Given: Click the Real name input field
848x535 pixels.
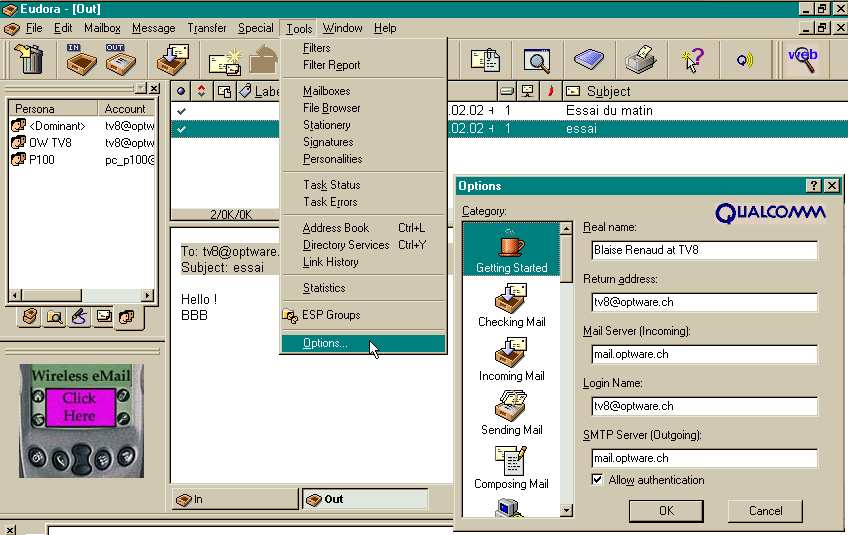Looking at the screenshot, I should (x=704, y=250).
